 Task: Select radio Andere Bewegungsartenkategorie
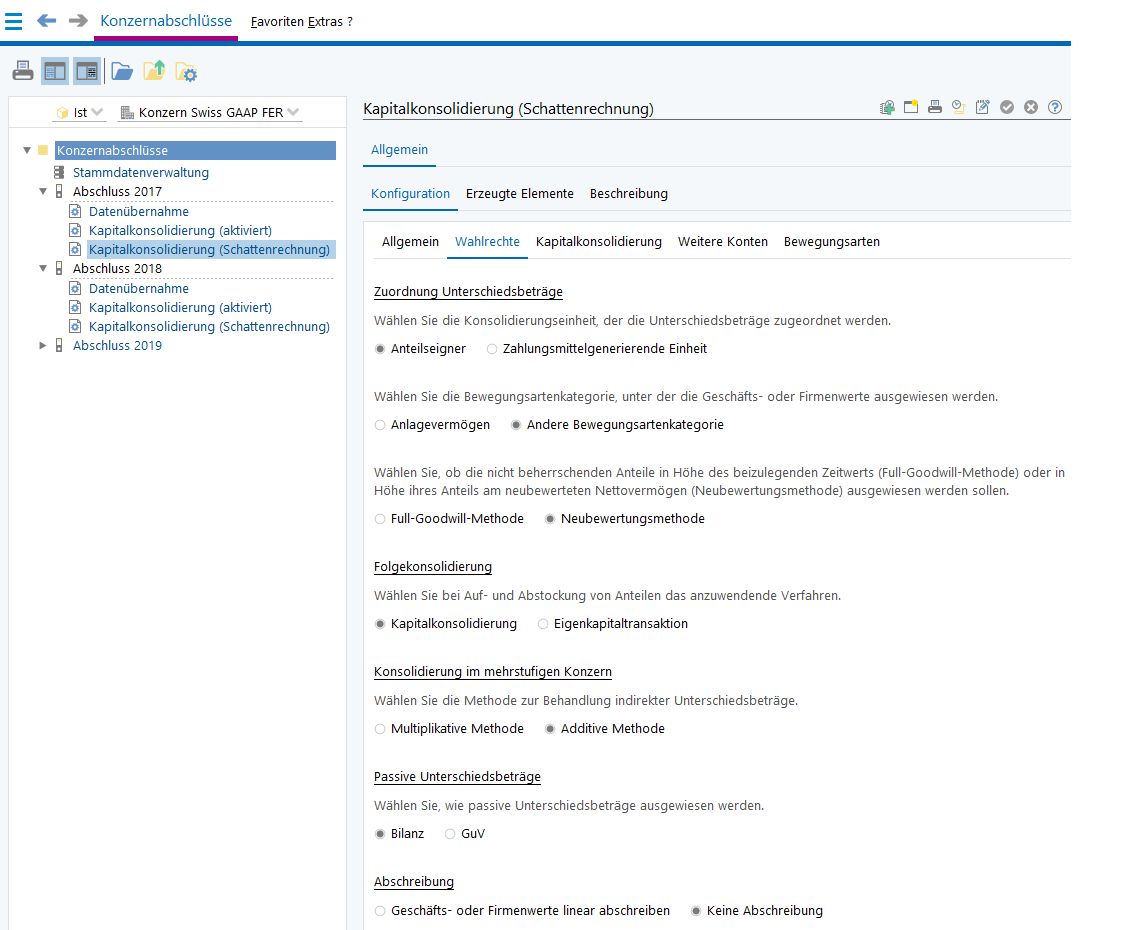coord(516,425)
